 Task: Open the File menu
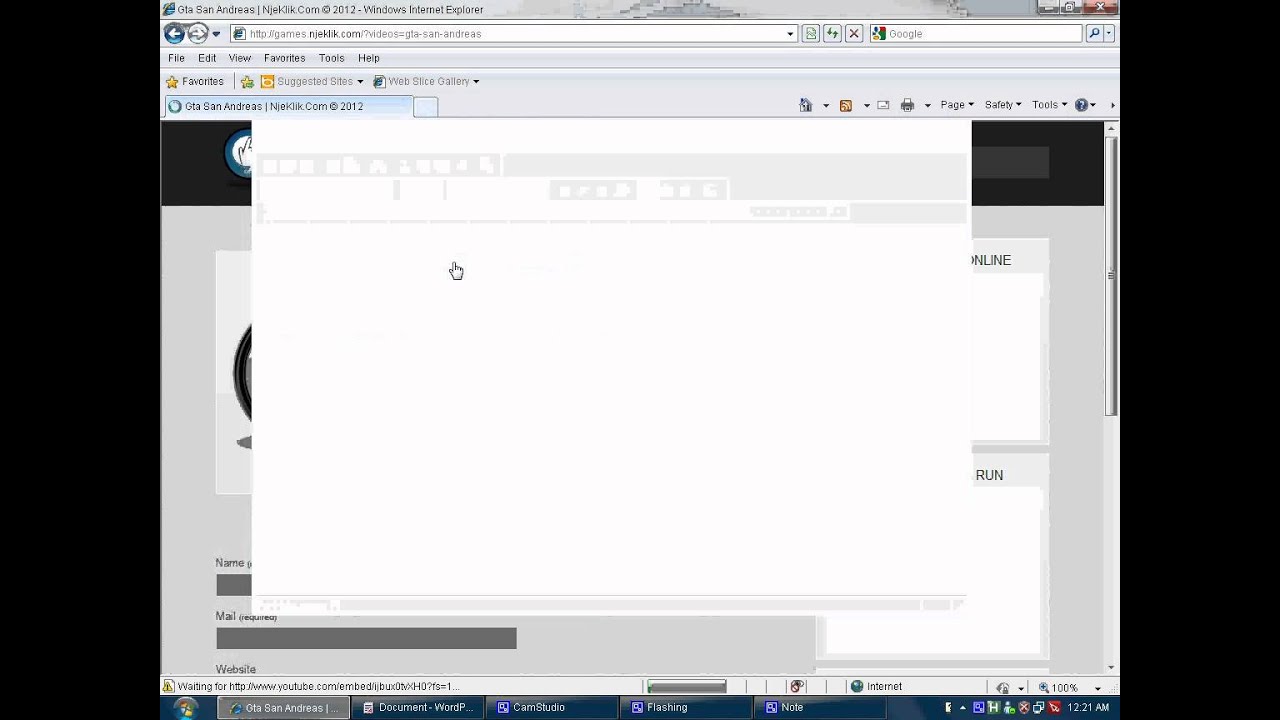(176, 58)
